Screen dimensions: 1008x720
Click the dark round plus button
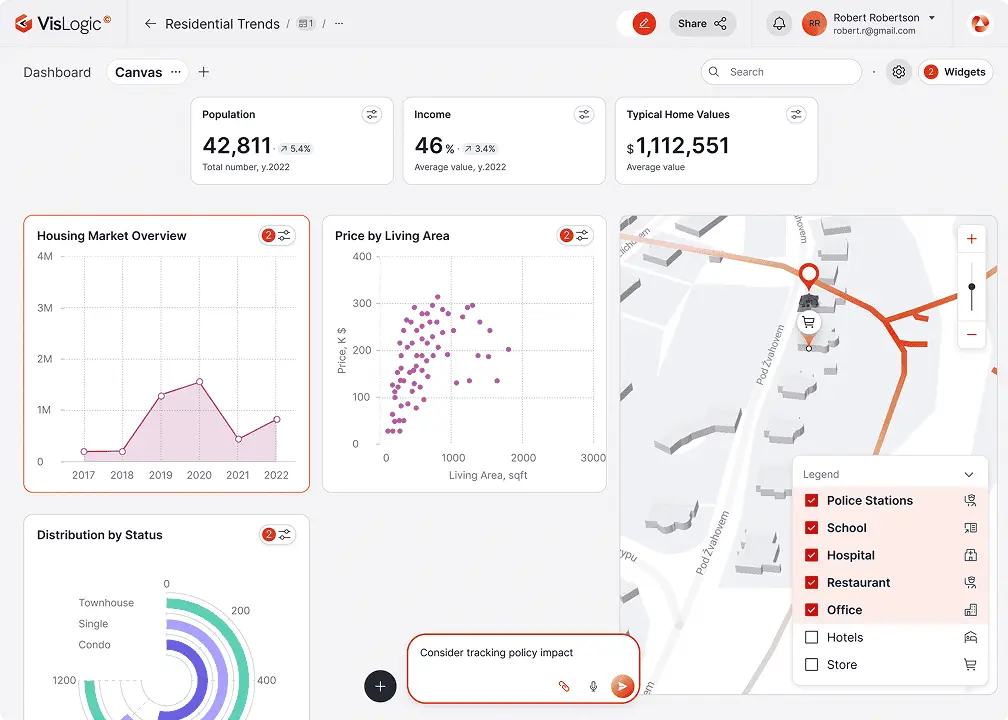[380, 686]
